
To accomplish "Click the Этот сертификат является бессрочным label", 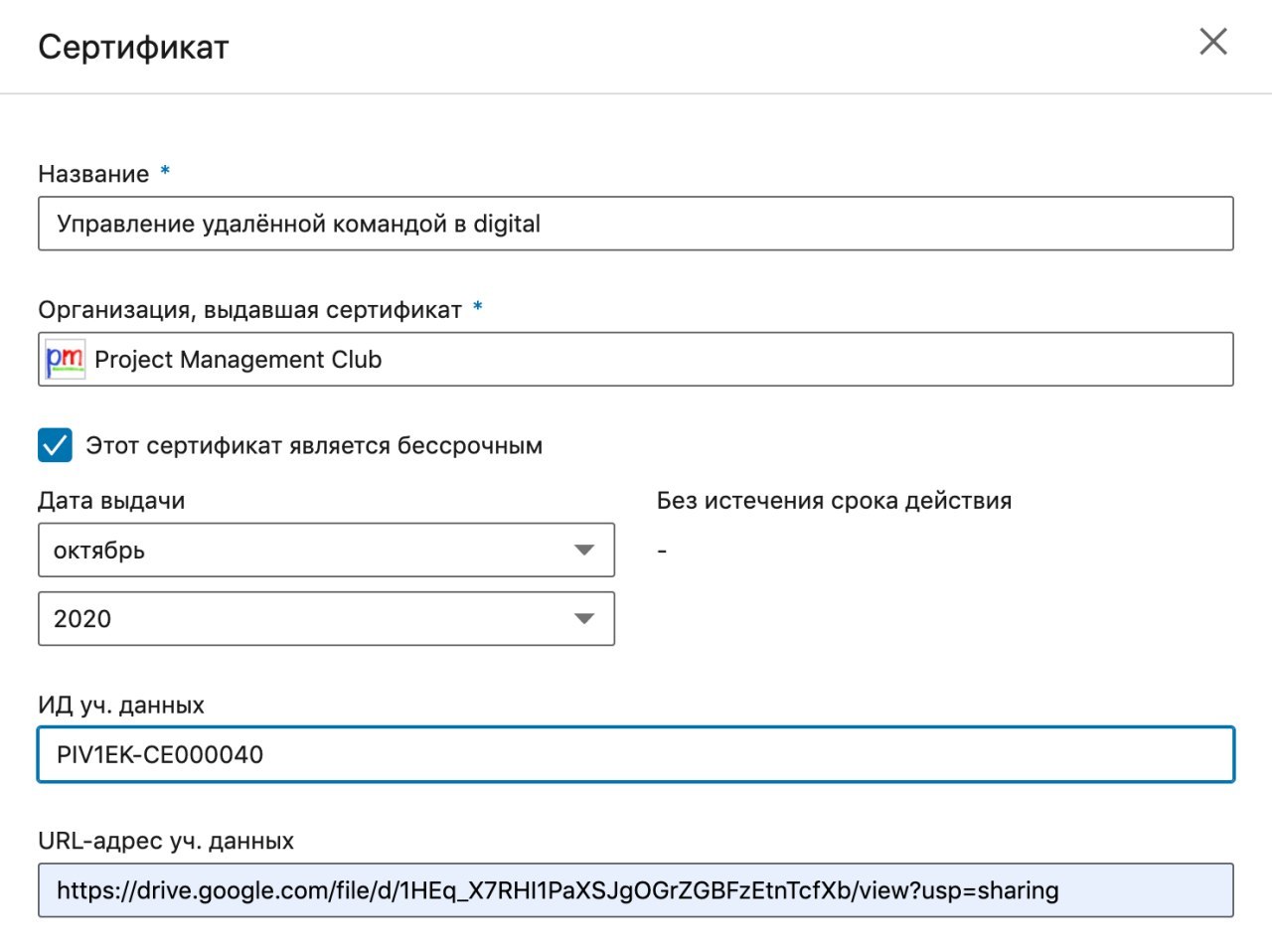I will coord(314,445).
